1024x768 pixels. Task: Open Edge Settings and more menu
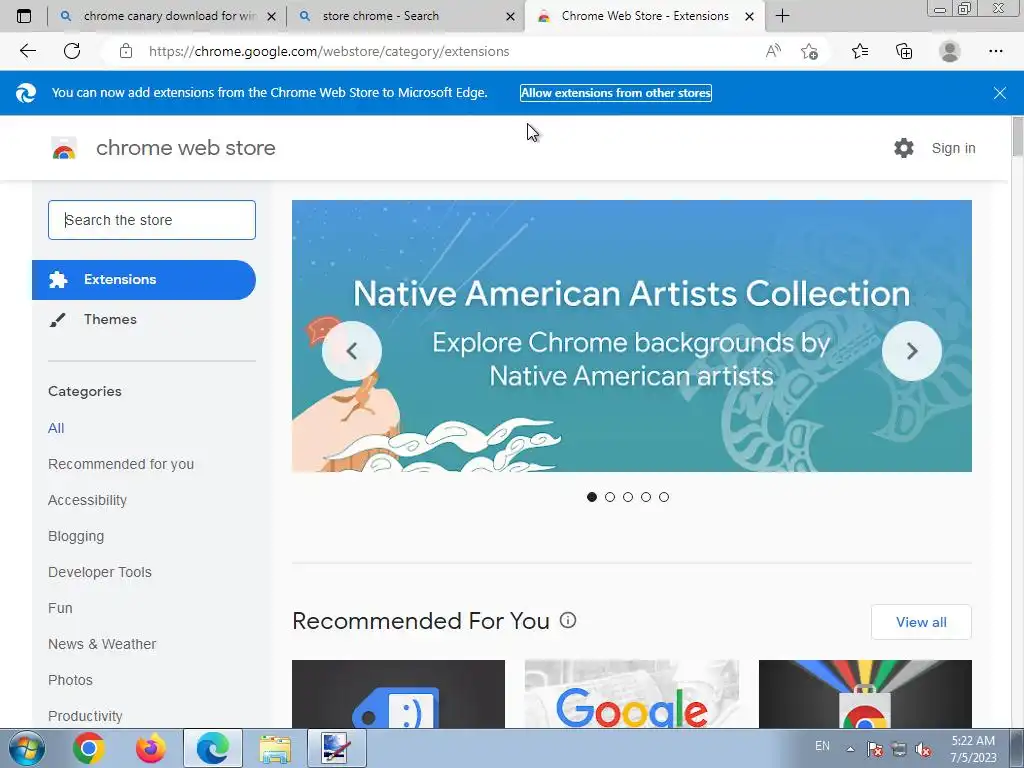click(x=995, y=51)
